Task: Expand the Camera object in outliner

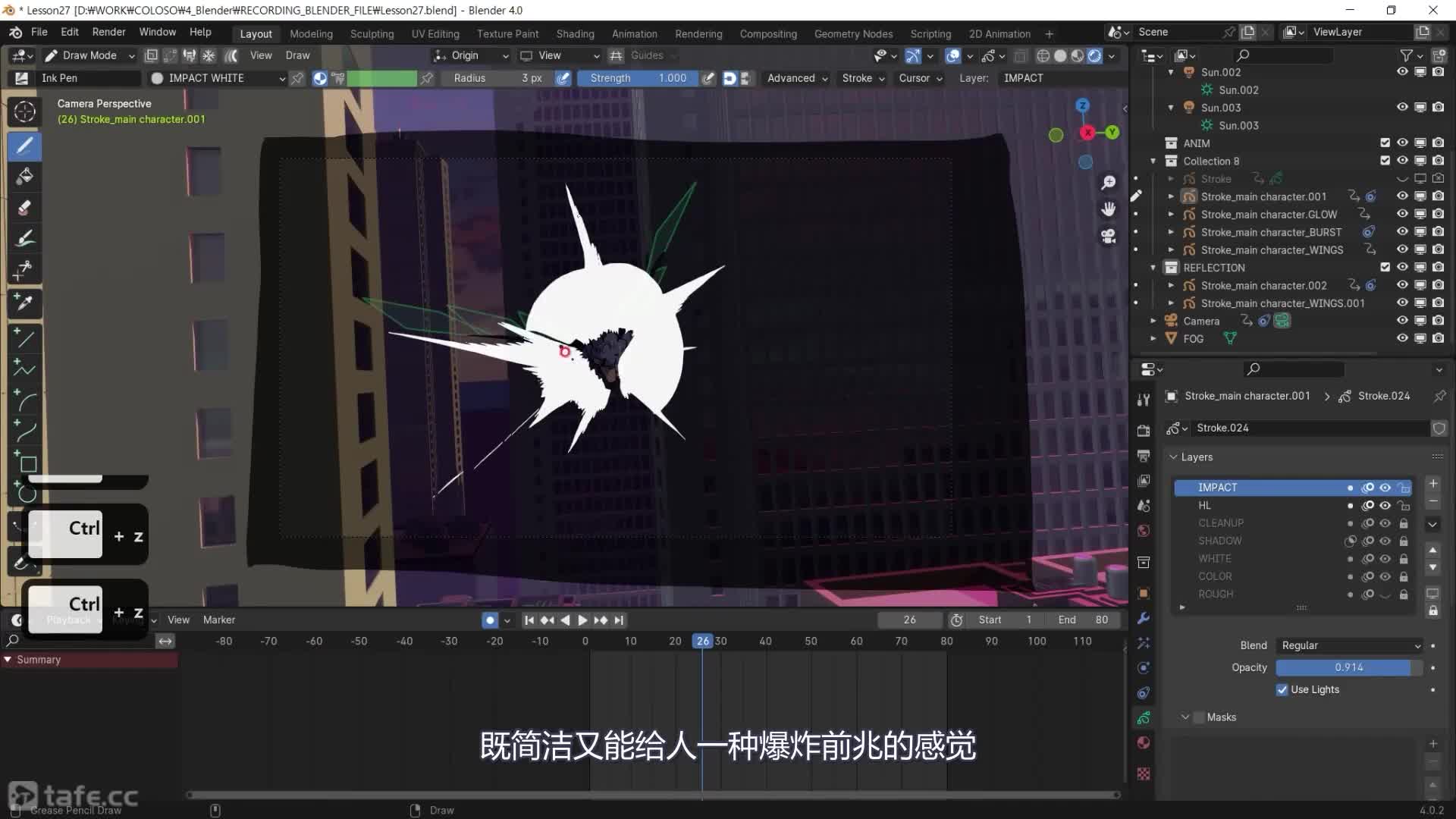Action: 1153,321
